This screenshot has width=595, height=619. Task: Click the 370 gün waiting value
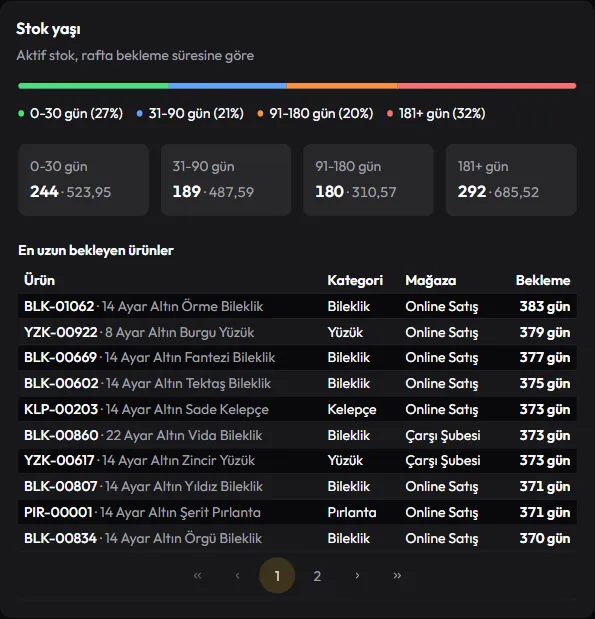pos(545,538)
